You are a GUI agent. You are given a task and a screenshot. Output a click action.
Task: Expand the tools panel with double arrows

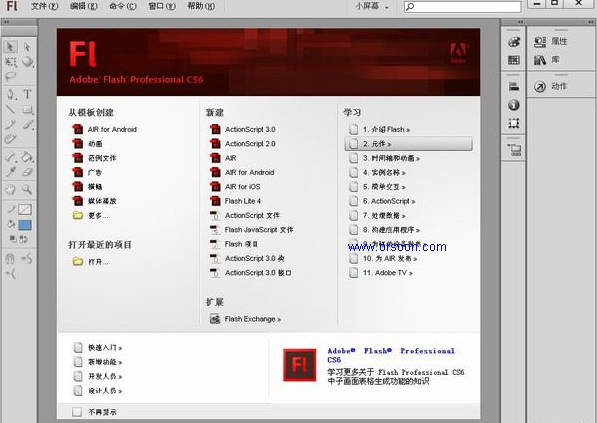(x=6, y=22)
